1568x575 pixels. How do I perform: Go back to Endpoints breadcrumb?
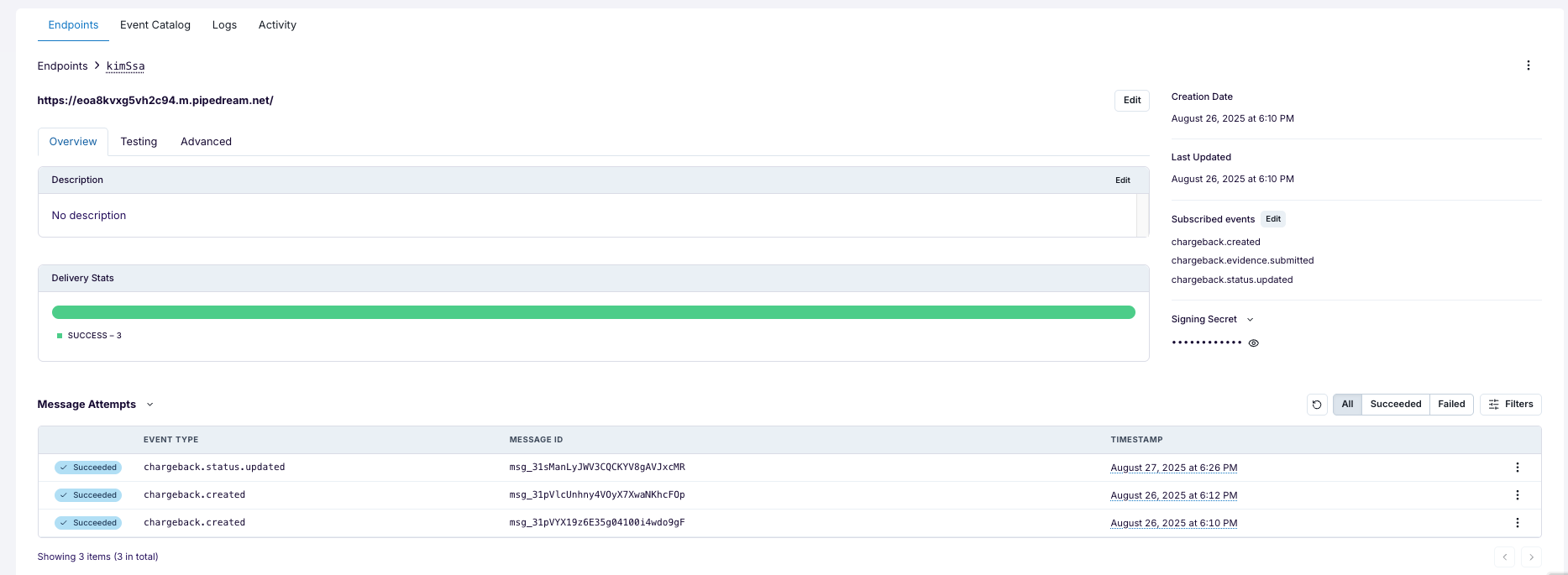[x=62, y=66]
